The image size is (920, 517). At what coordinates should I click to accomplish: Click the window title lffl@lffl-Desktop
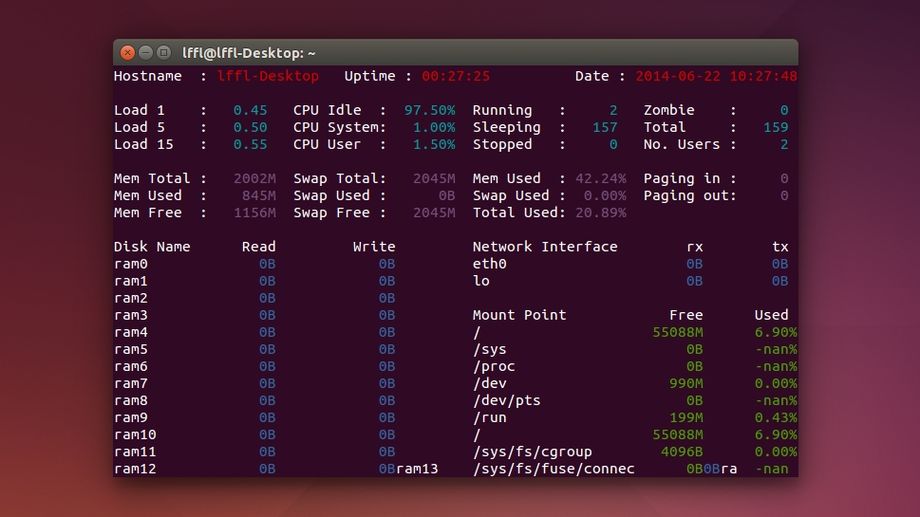pyautogui.click(x=249, y=53)
